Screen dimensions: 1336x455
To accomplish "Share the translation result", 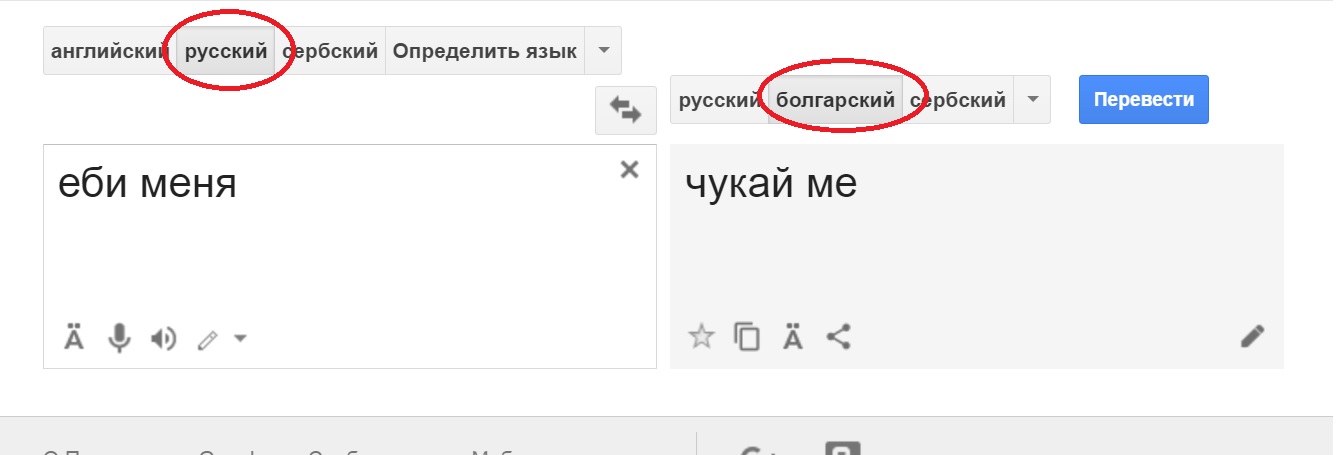I will [838, 337].
